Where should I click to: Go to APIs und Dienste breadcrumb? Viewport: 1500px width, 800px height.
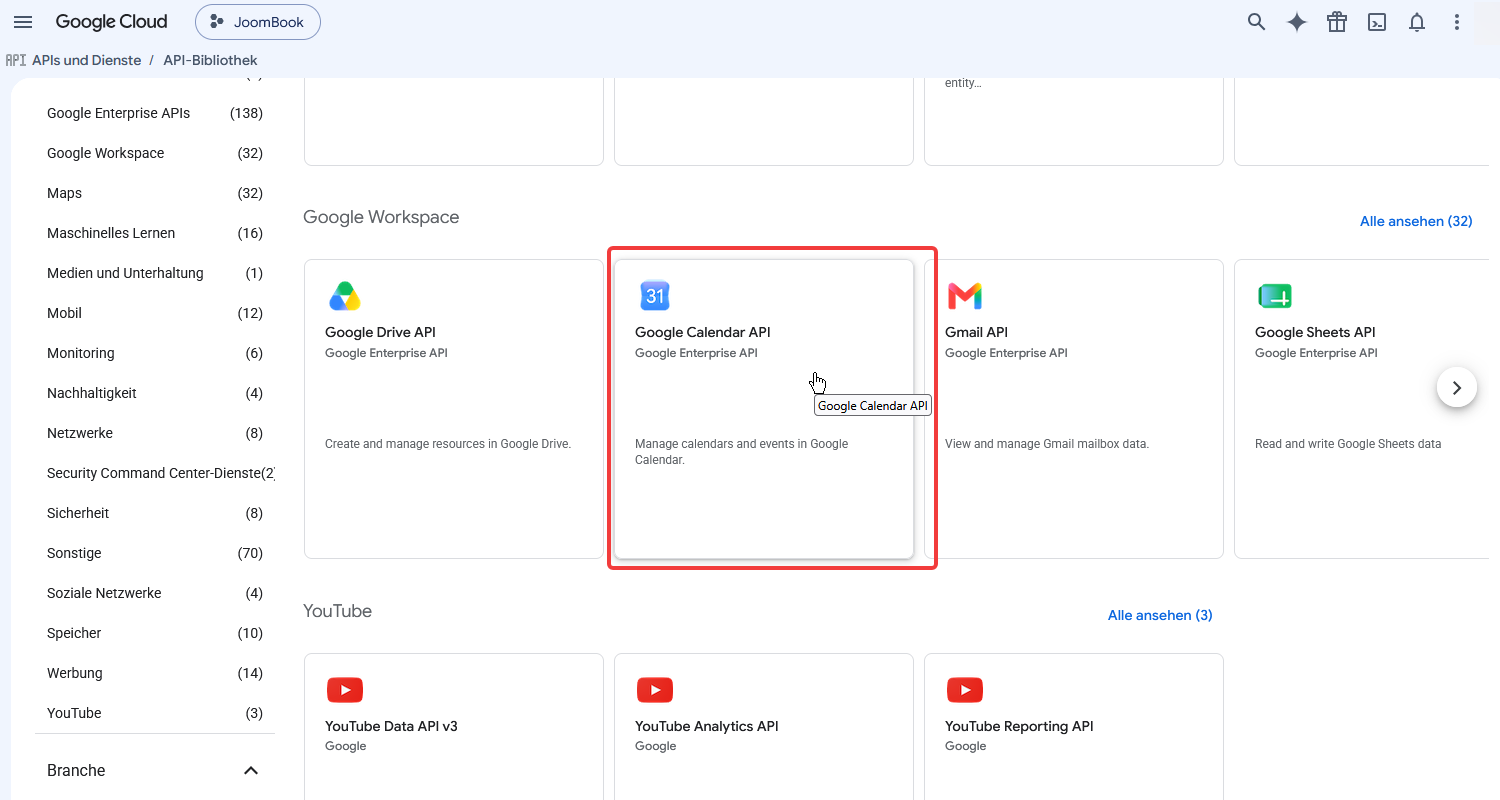coord(86,60)
